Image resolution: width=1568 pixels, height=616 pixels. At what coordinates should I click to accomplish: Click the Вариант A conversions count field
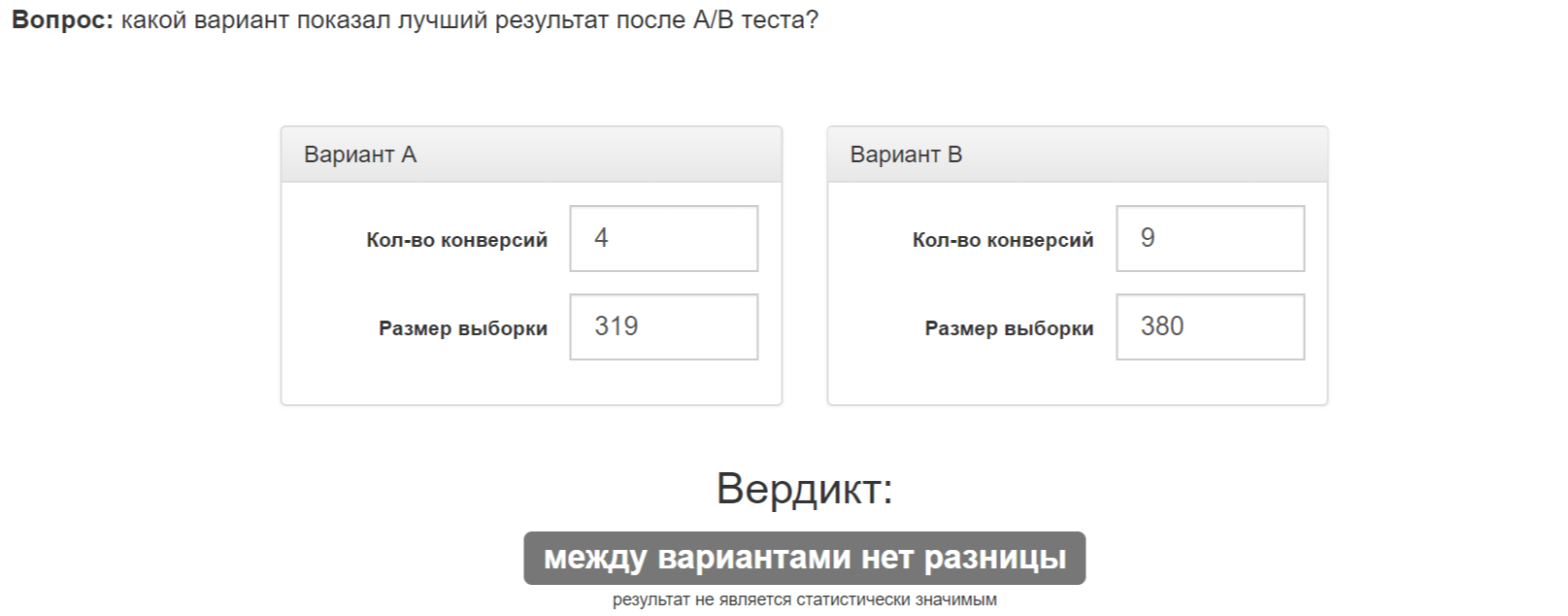[x=663, y=238]
